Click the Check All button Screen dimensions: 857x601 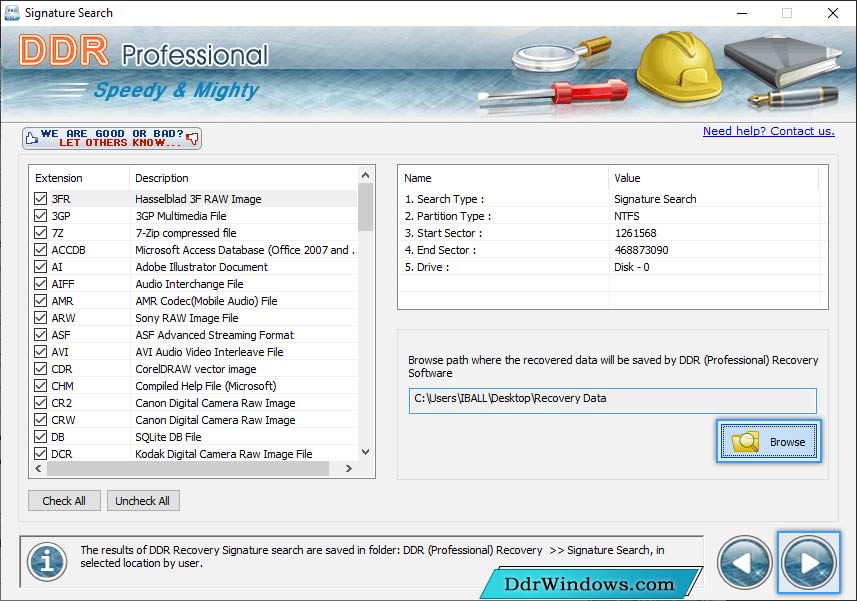64,500
